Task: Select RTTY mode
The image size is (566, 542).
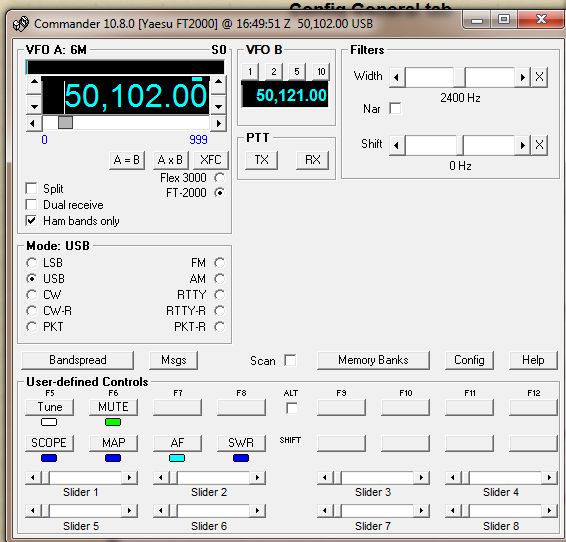Action: pyautogui.click(x=219, y=295)
